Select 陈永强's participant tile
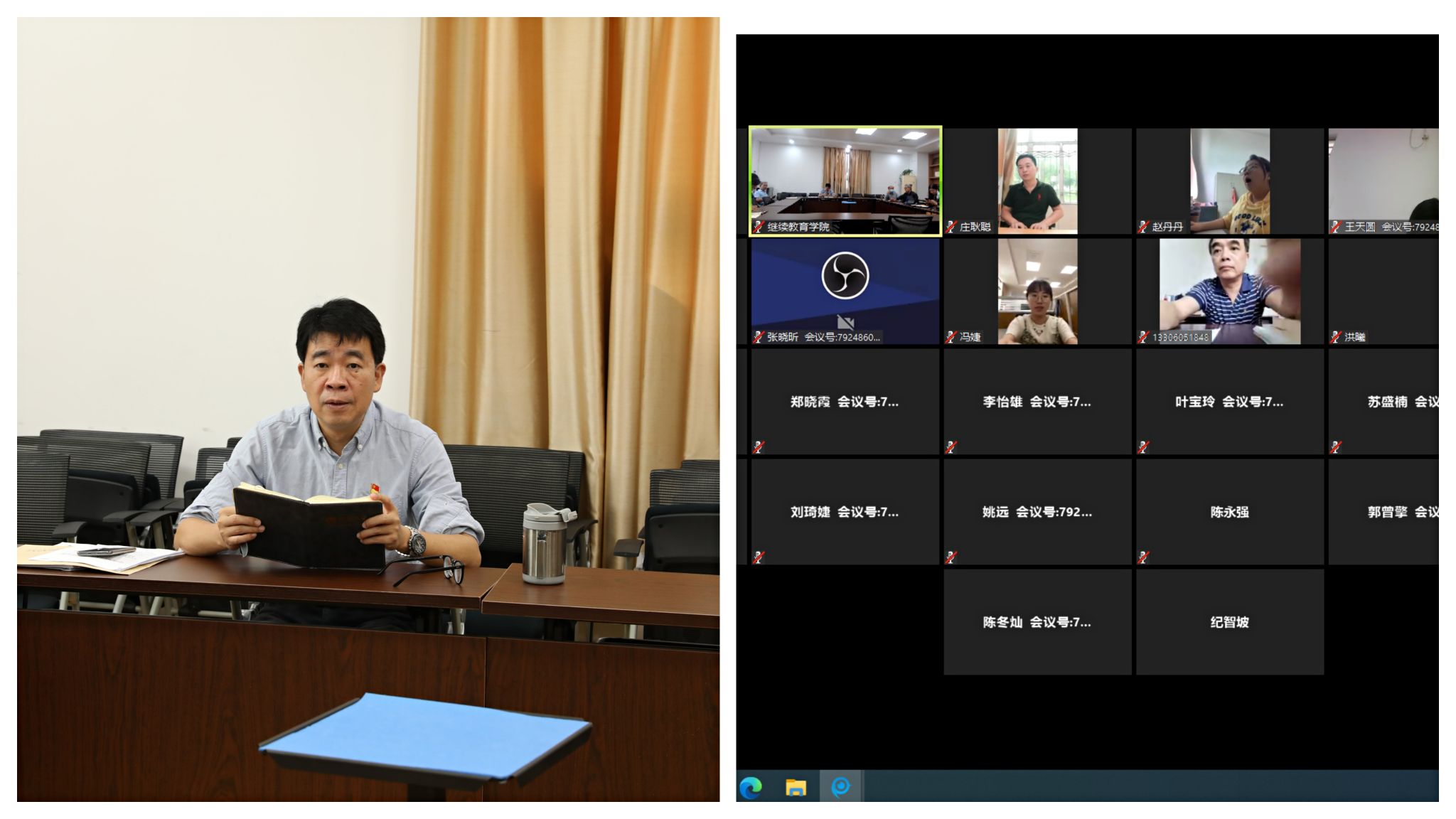1456x819 pixels. pyautogui.click(x=1230, y=512)
